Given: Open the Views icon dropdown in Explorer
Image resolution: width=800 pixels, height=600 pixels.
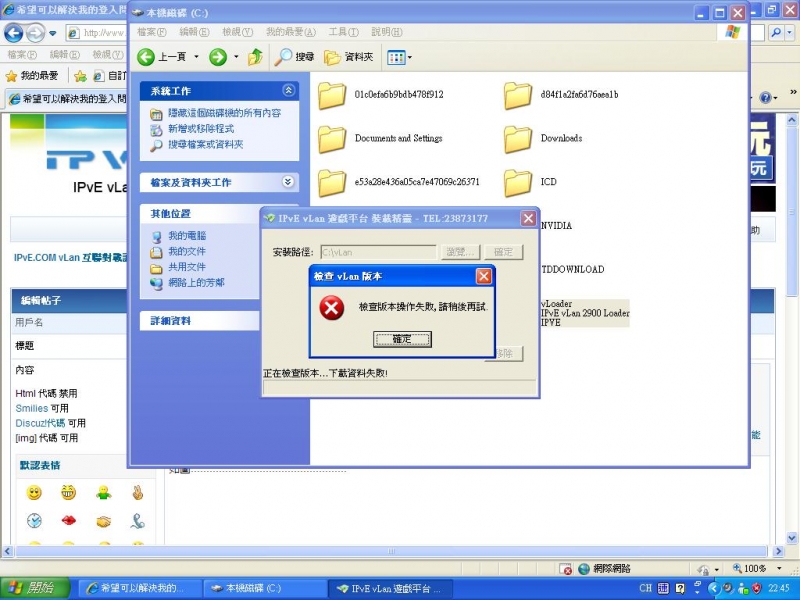Looking at the screenshot, I should (x=399, y=57).
